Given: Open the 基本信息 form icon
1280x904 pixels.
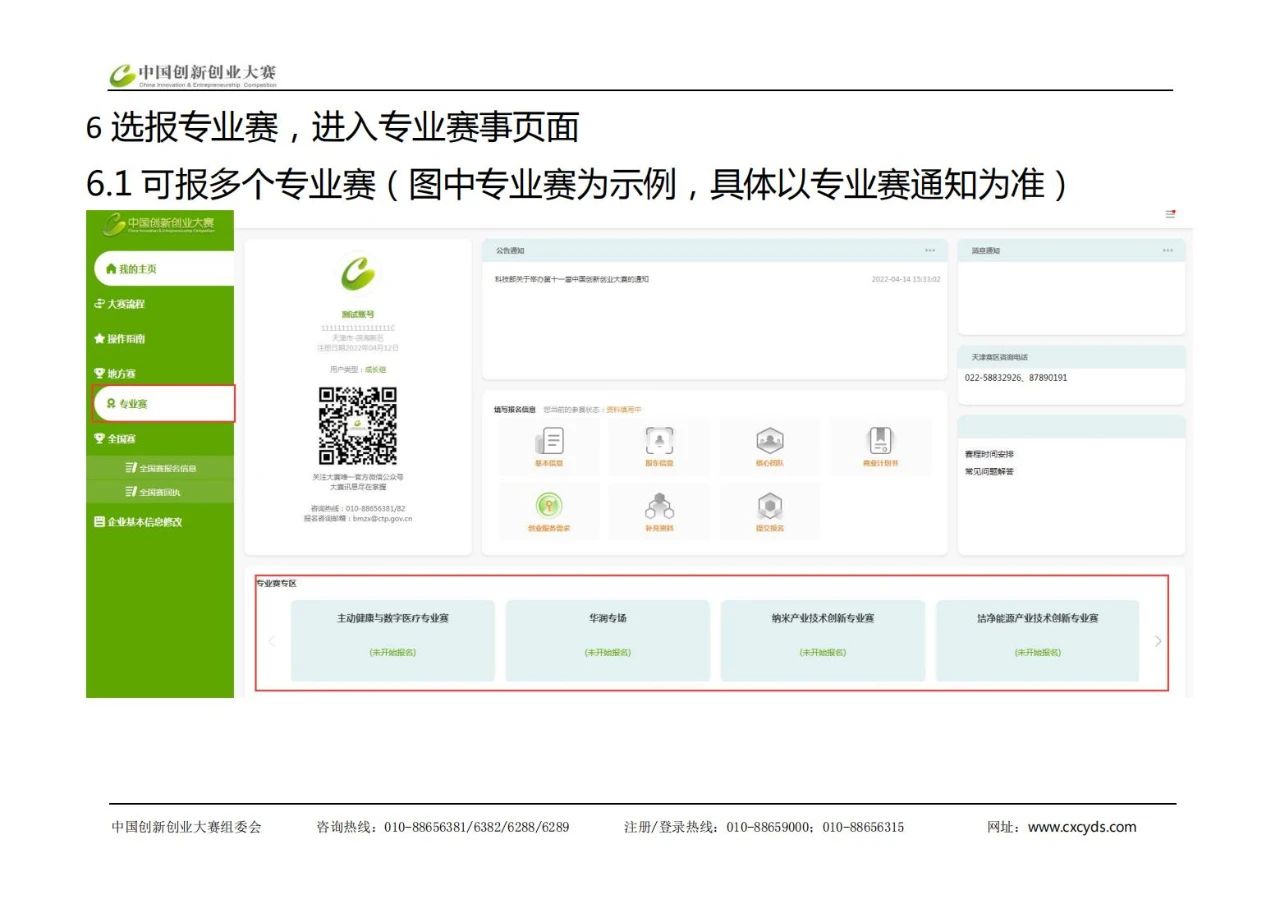Looking at the screenshot, I should point(549,445).
